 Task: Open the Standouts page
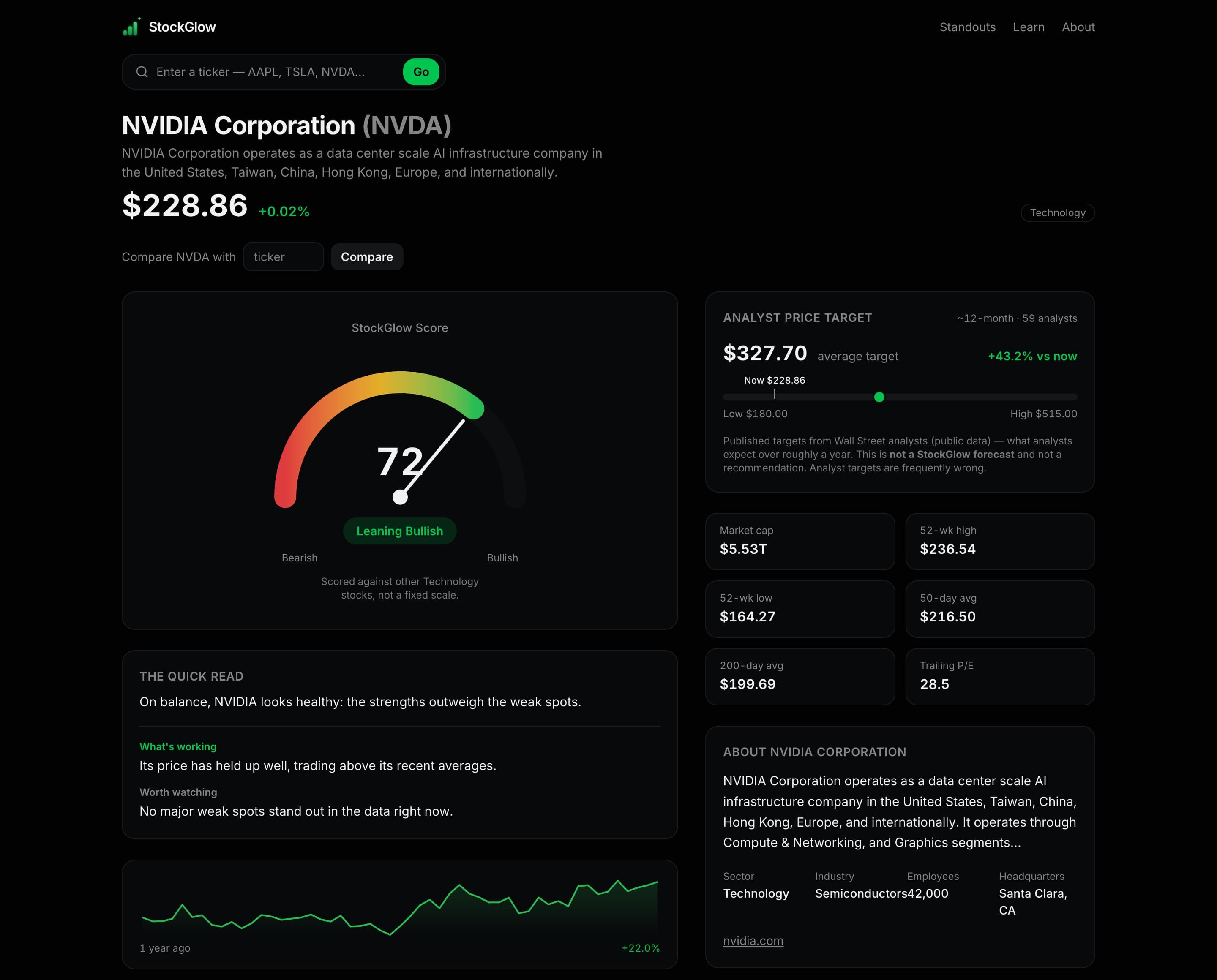[967, 27]
